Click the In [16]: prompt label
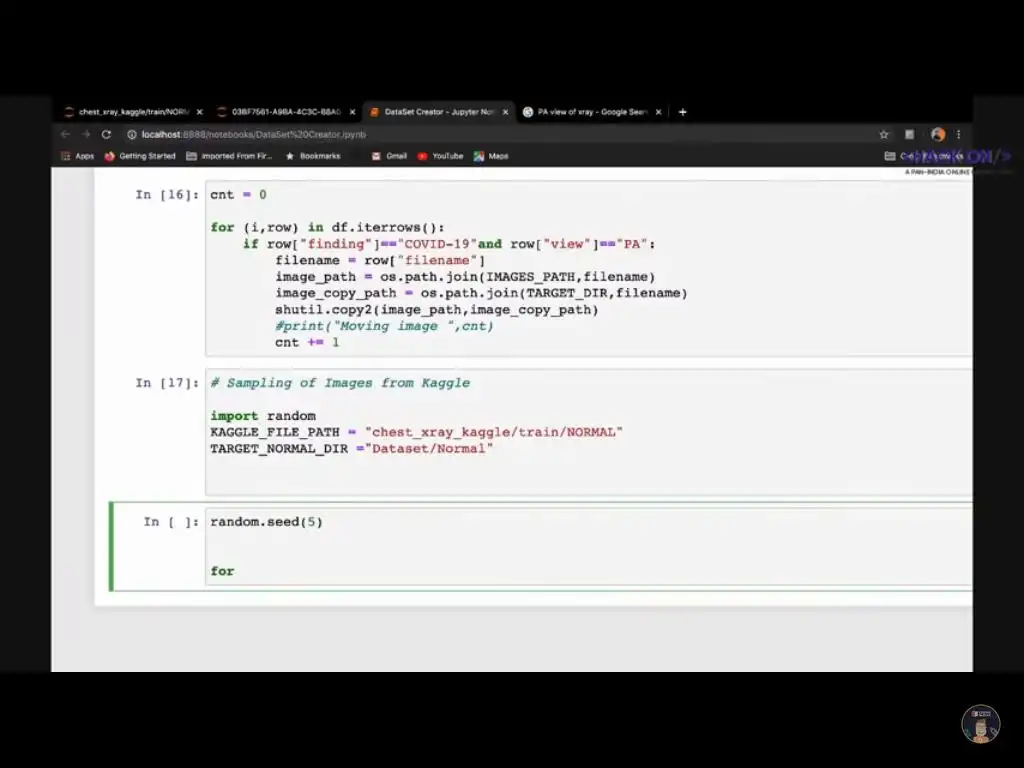The width and height of the screenshot is (1024, 768). [x=167, y=195]
